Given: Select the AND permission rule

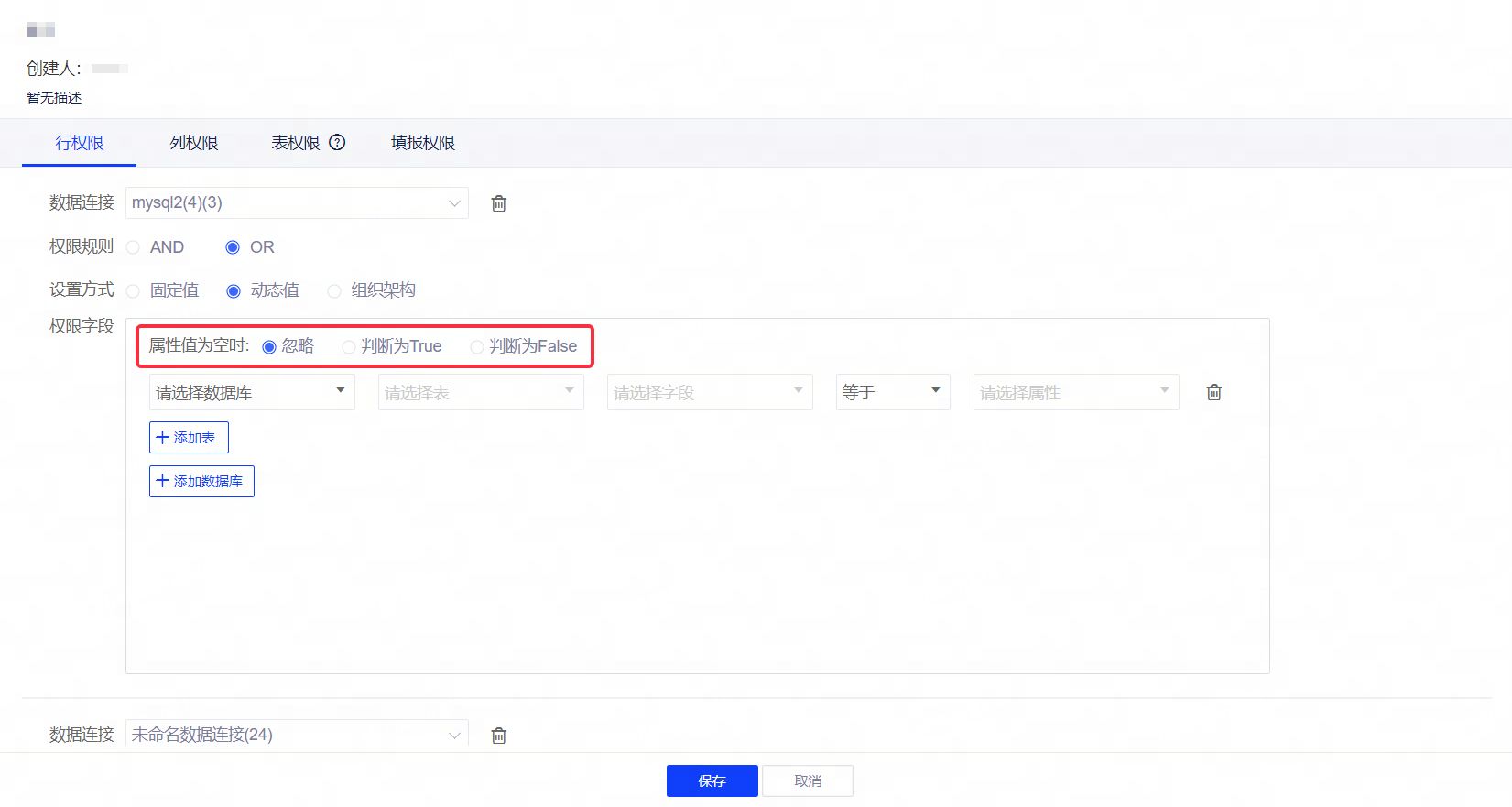Looking at the screenshot, I should tap(134, 247).
